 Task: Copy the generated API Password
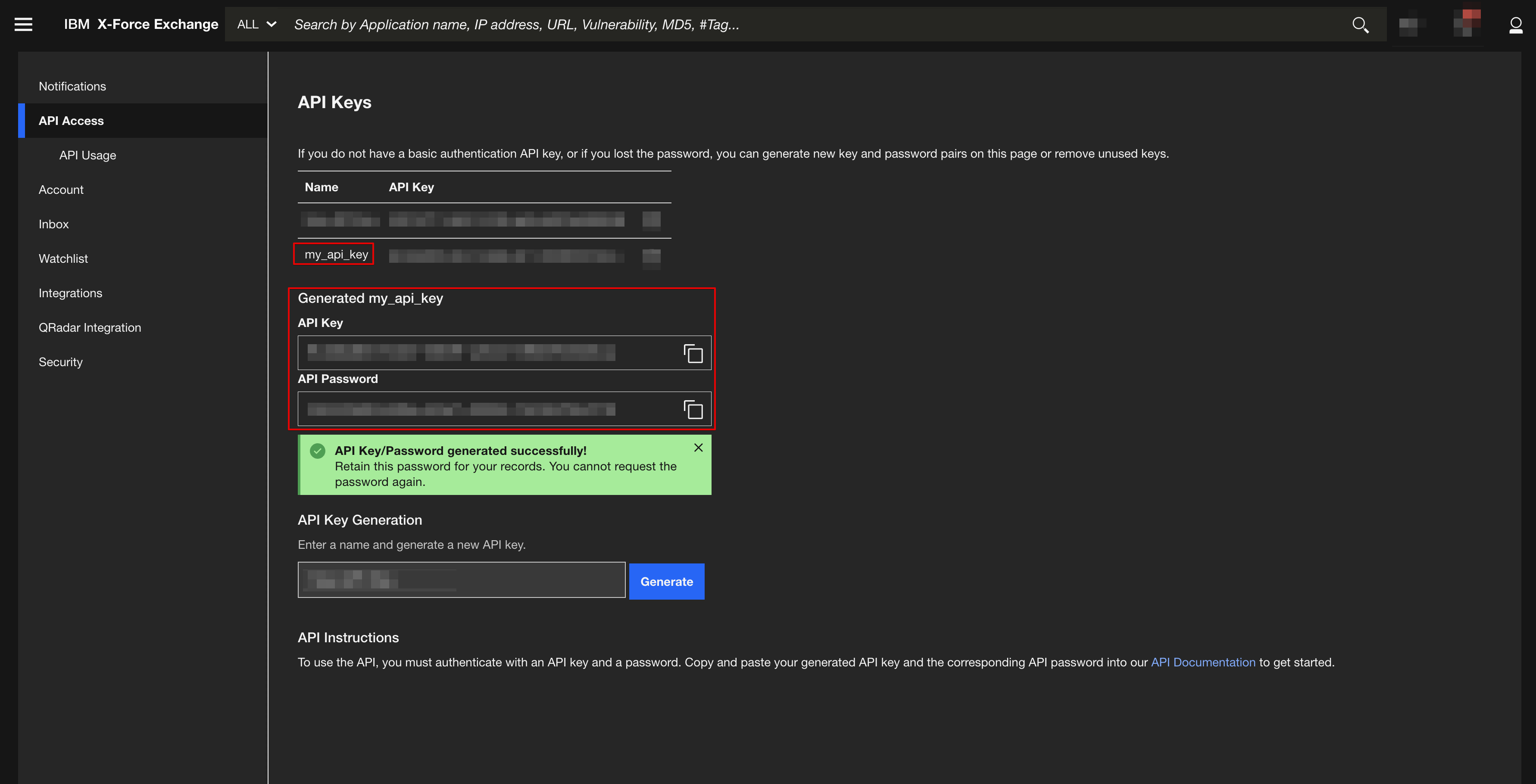[x=693, y=410]
